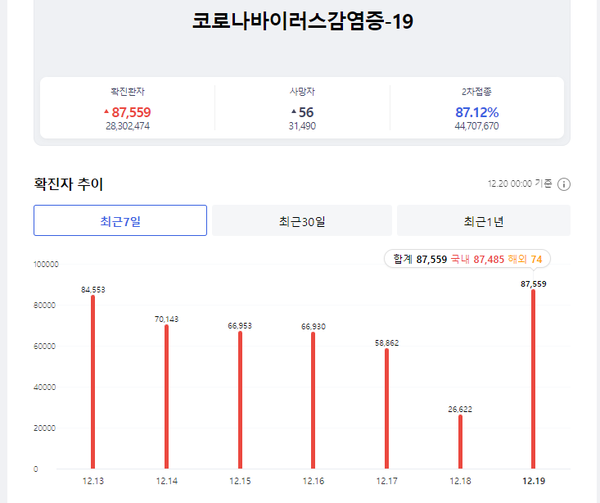
Task: Switch to the 최근1년 tab
Action: point(484,221)
